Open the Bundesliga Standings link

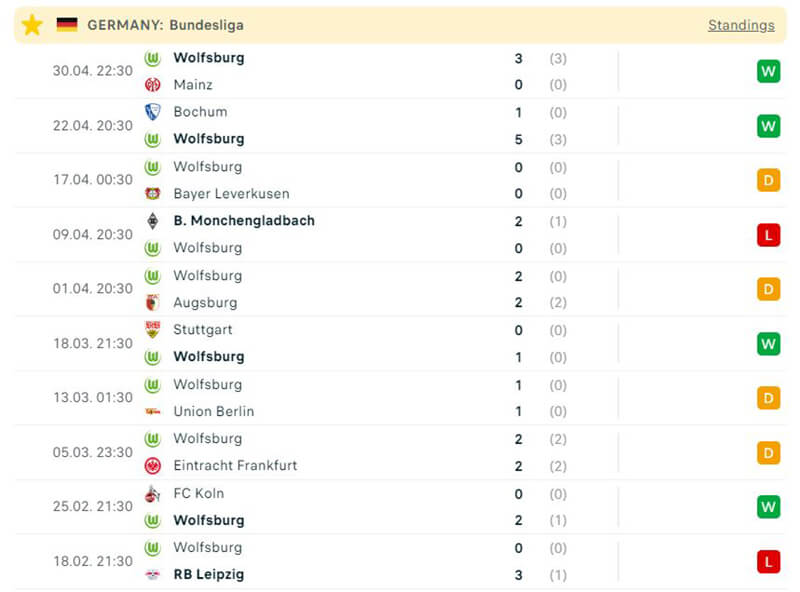(x=741, y=25)
